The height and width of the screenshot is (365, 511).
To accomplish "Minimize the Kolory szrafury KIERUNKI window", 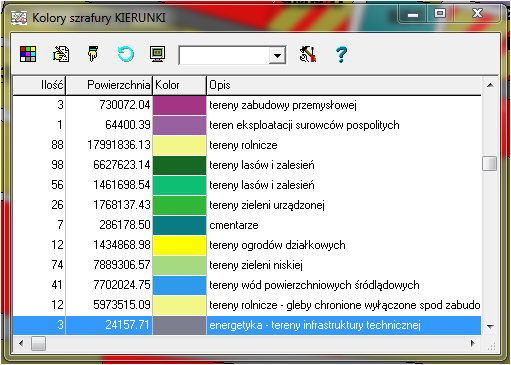I will pos(413,15).
